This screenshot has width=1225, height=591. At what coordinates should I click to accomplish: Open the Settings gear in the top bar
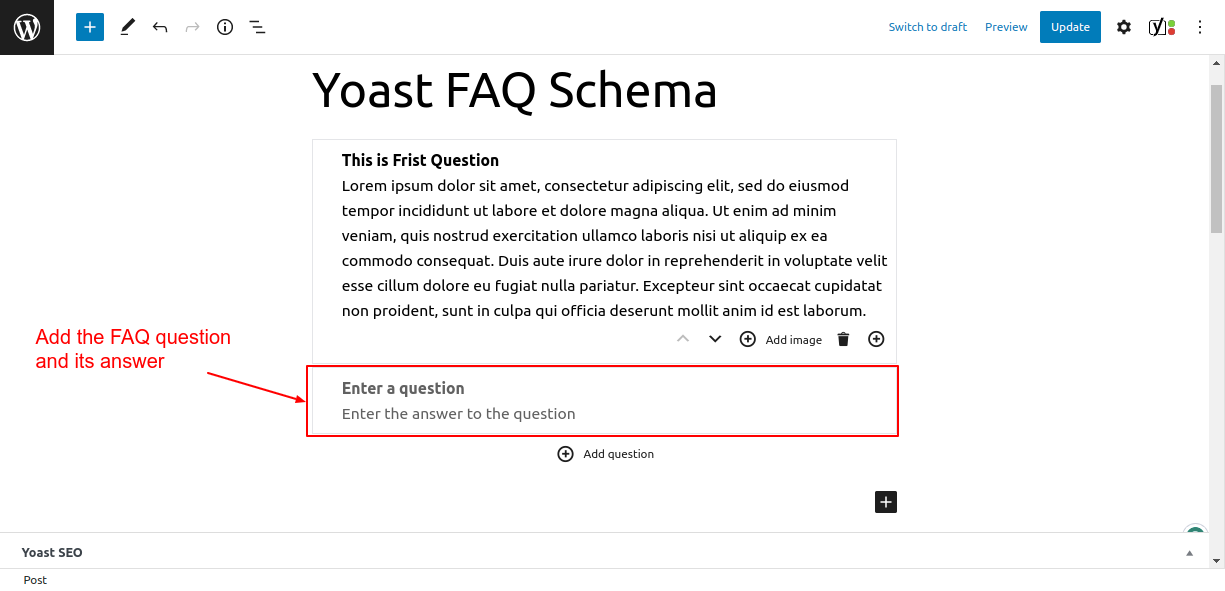tap(1123, 27)
